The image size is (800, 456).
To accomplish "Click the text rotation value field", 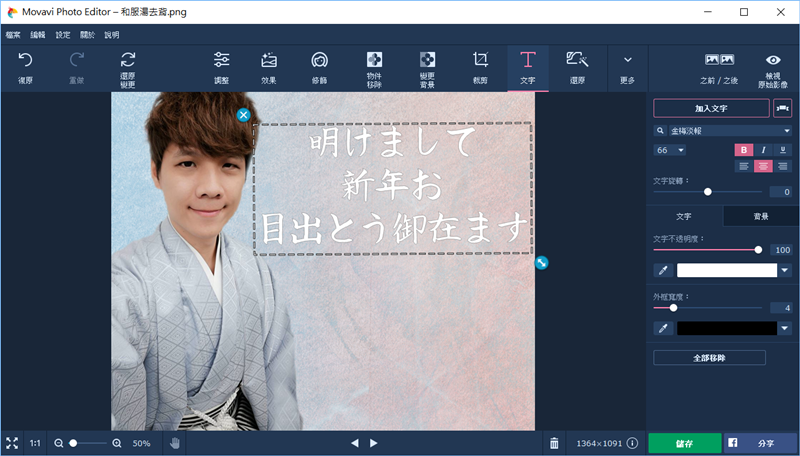I will point(781,192).
